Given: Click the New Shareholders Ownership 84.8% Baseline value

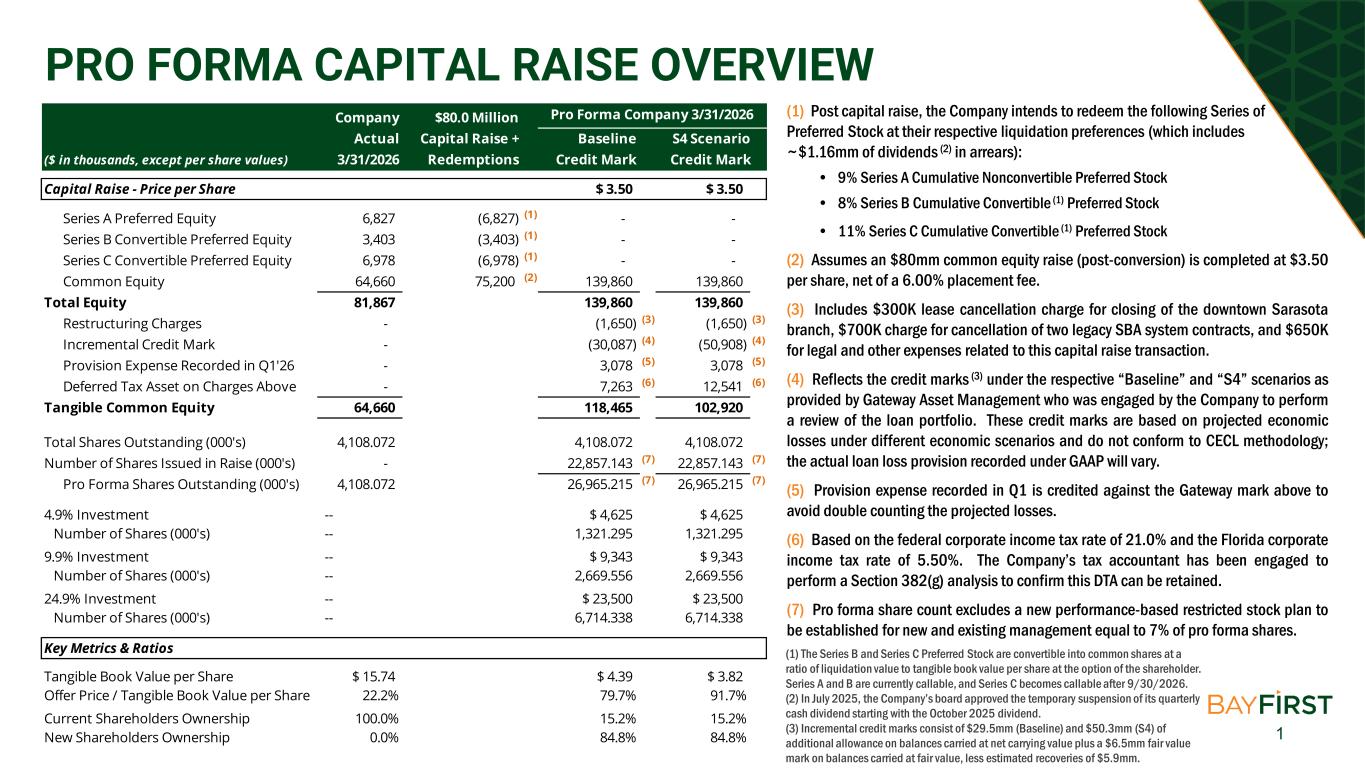Looking at the screenshot, I should [617, 738].
